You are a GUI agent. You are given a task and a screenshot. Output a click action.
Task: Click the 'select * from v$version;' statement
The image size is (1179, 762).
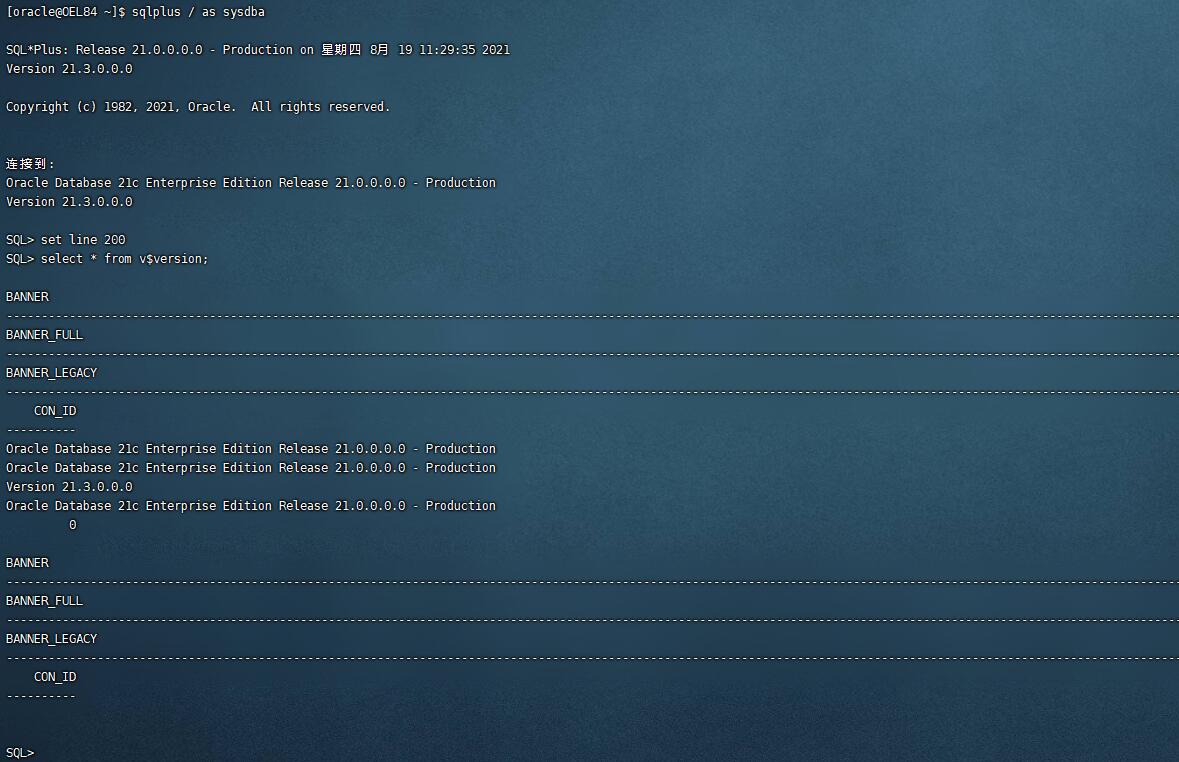(124, 259)
